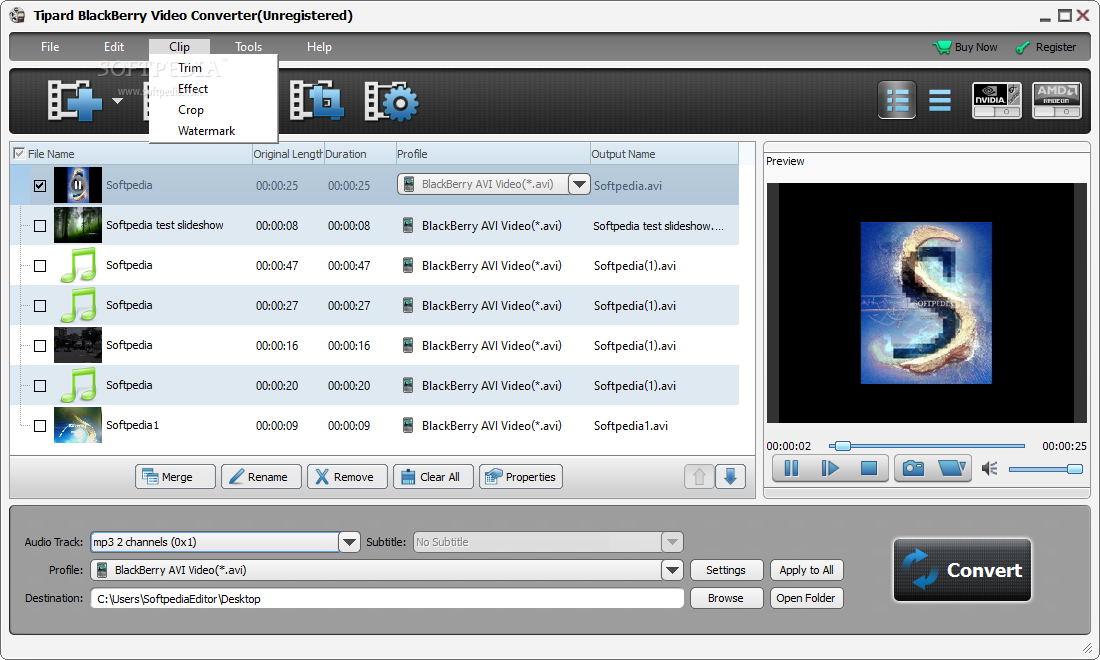
Task: Take a snapshot with camera icon
Action: 913,468
